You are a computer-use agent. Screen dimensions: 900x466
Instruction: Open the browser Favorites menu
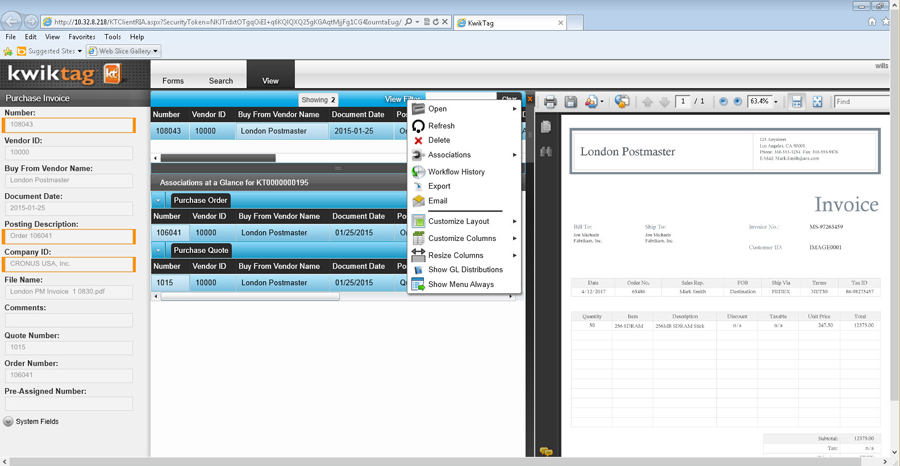tap(82, 37)
